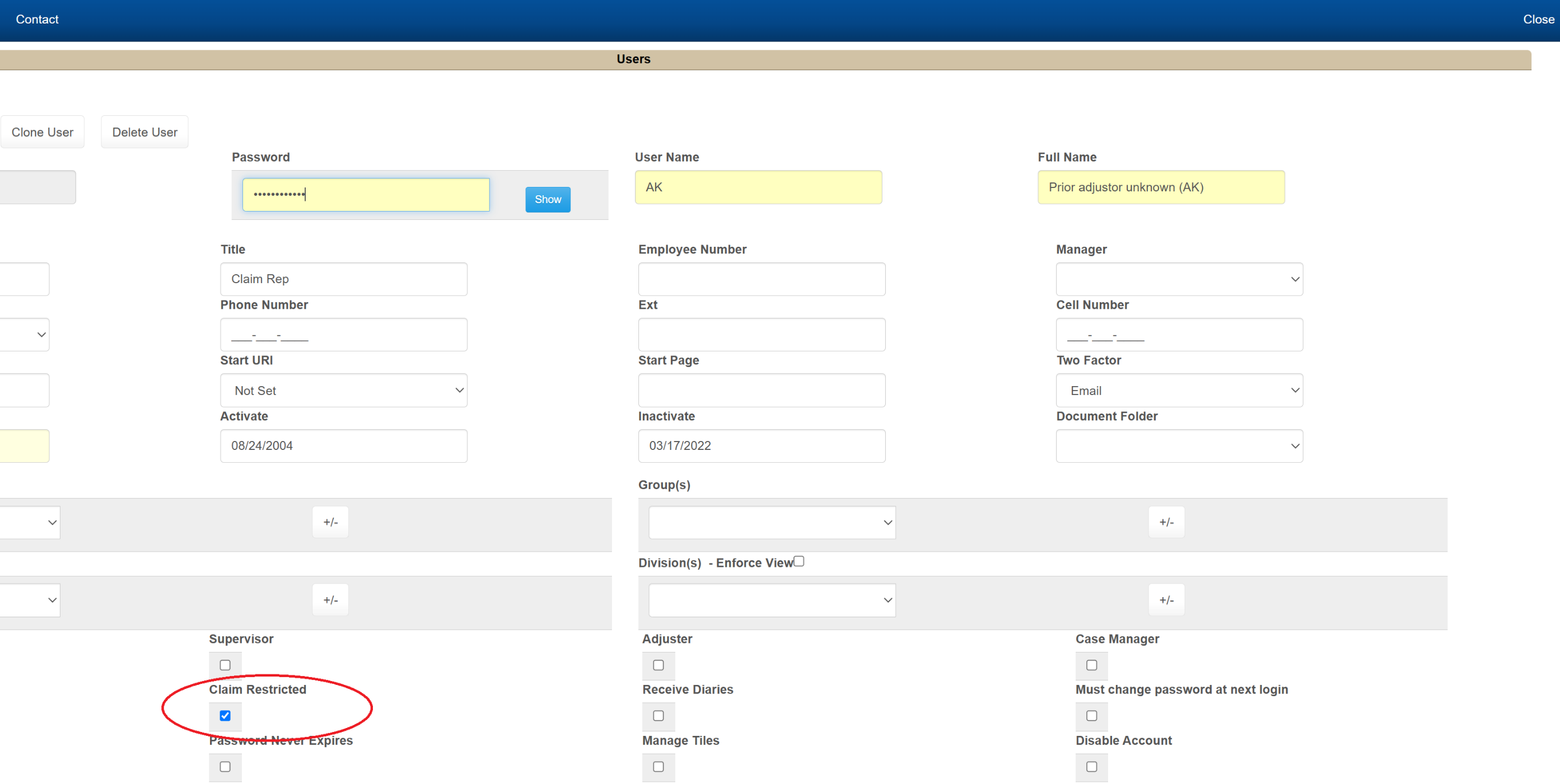This screenshot has width=1560, height=784.
Task: Open the Contact menu item
Action: coord(37,20)
